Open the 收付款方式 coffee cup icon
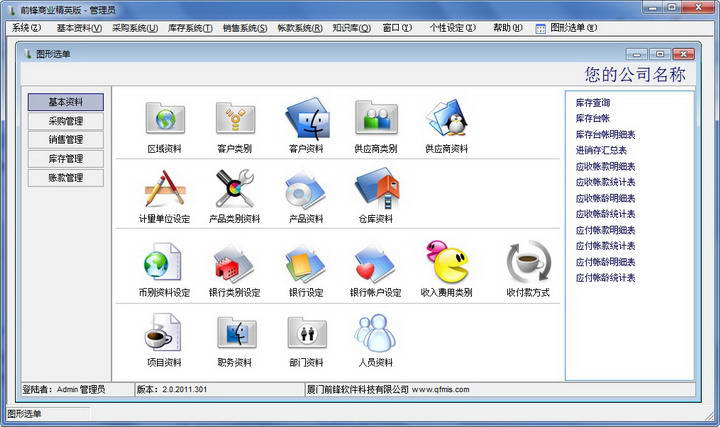Viewport: 720px width, 427px height. 529,261
